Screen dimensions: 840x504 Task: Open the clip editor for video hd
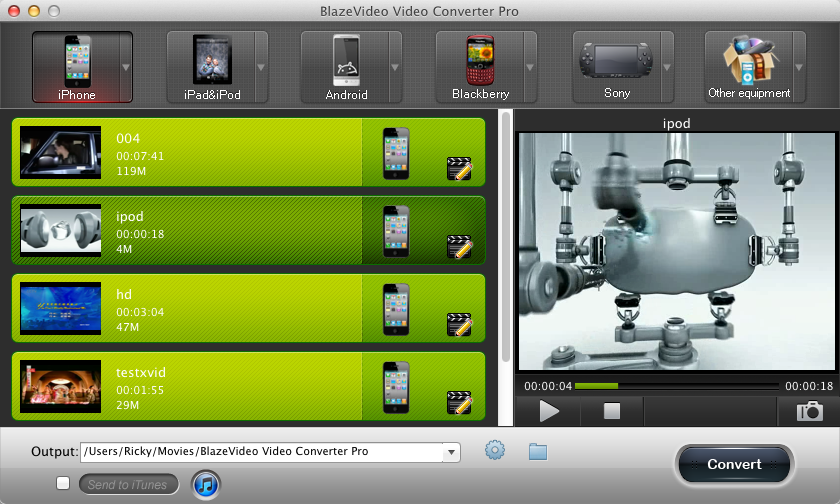[459, 325]
